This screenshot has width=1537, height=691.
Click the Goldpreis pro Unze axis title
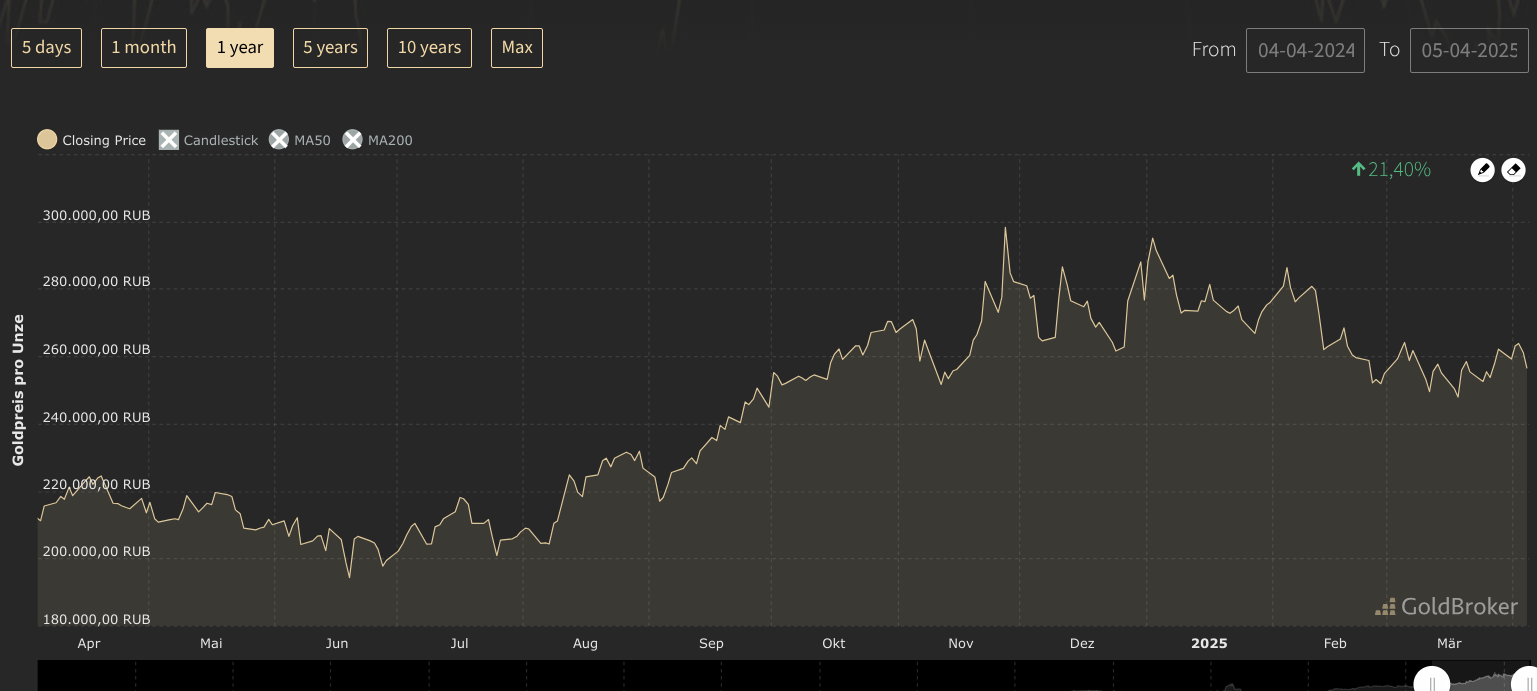pyautogui.click(x=18, y=390)
